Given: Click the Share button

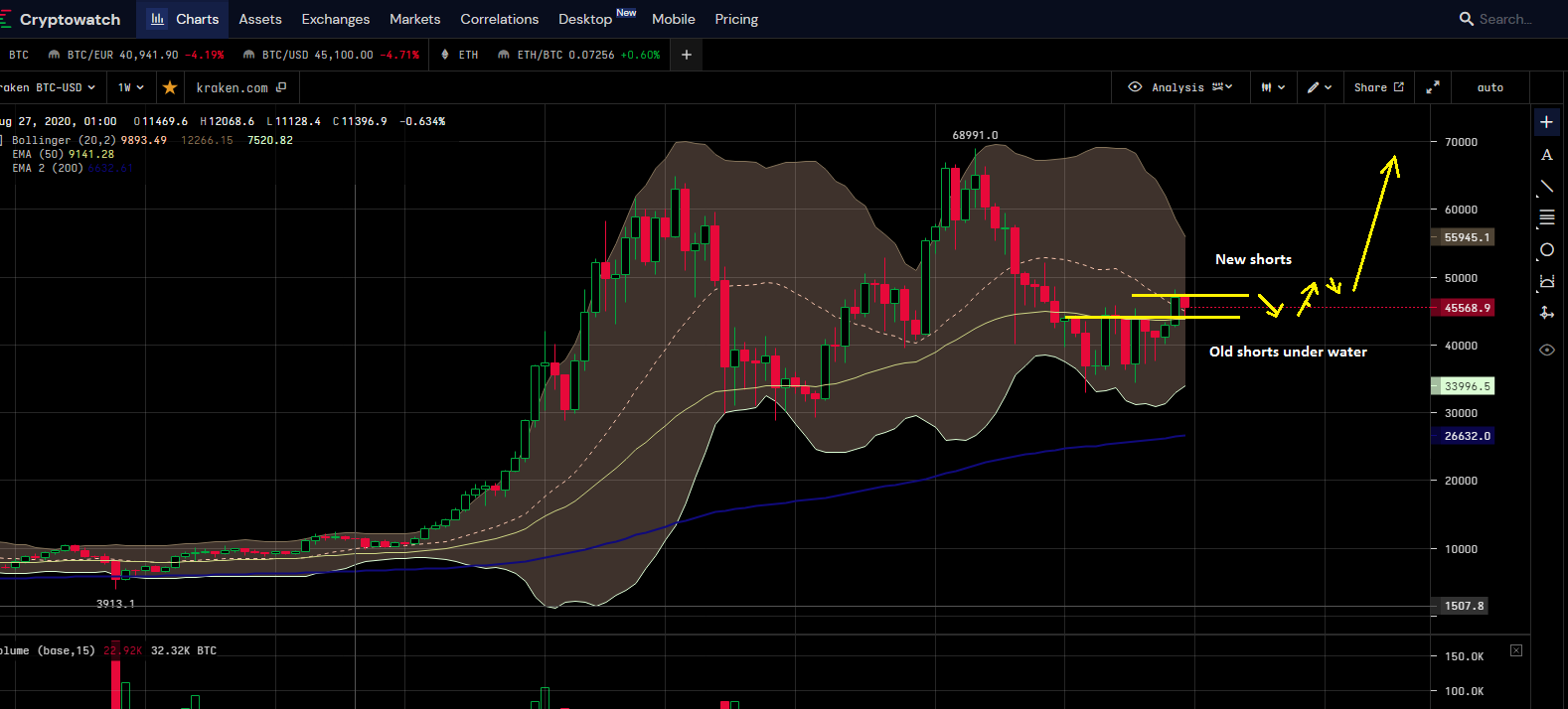Looking at the screenshot, I should pos(1379,87).
